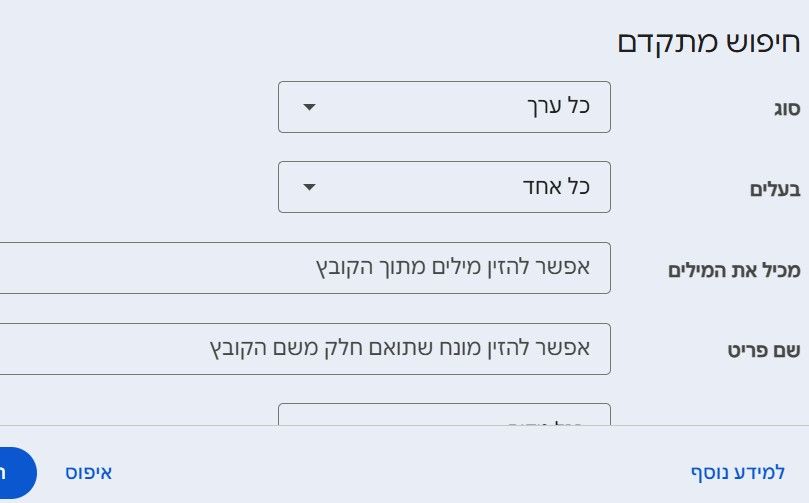Select the כל ערך text in the type box
809x503 pixels.
point(558,106)
